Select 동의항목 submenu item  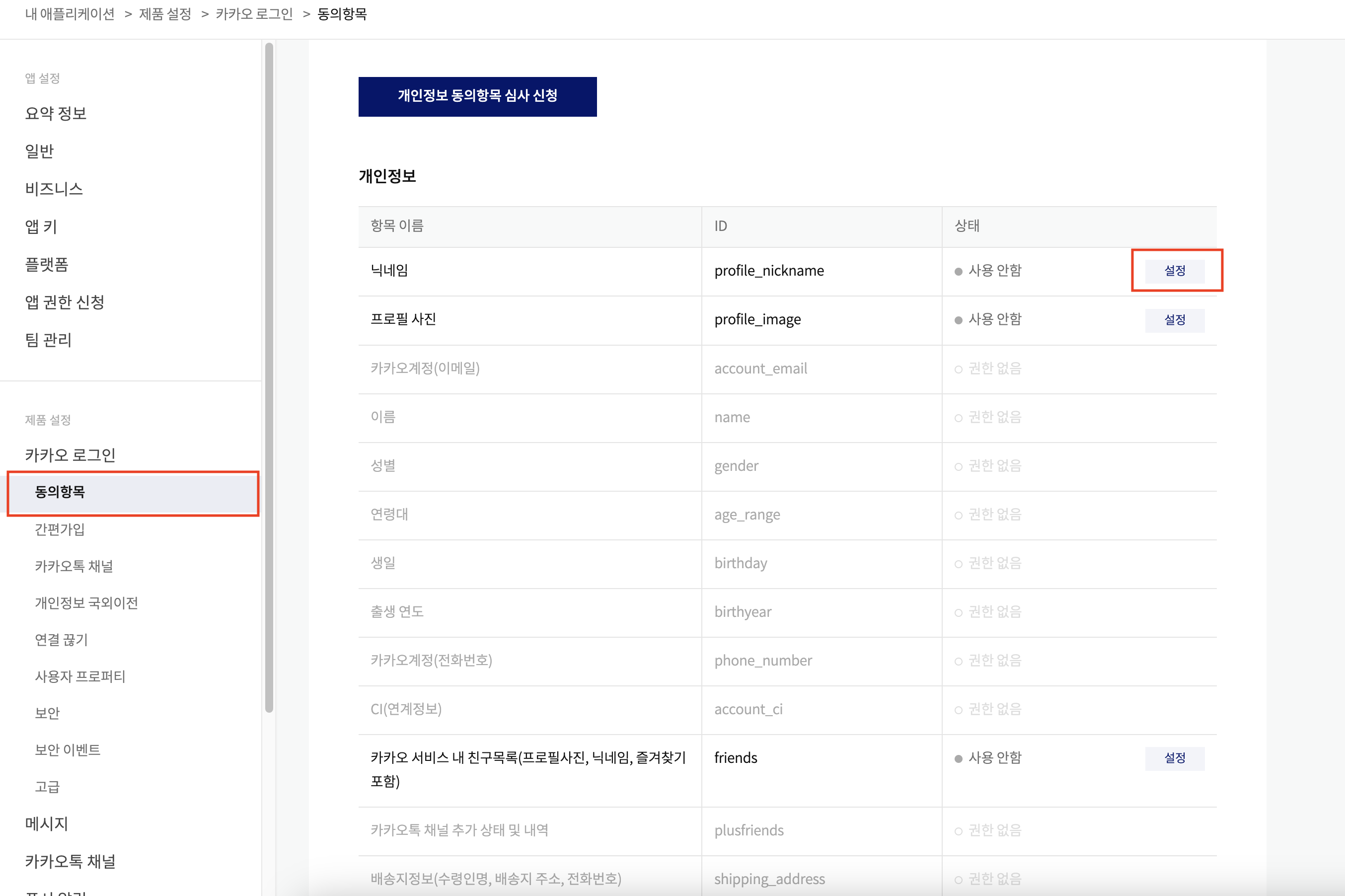point(60,492)
